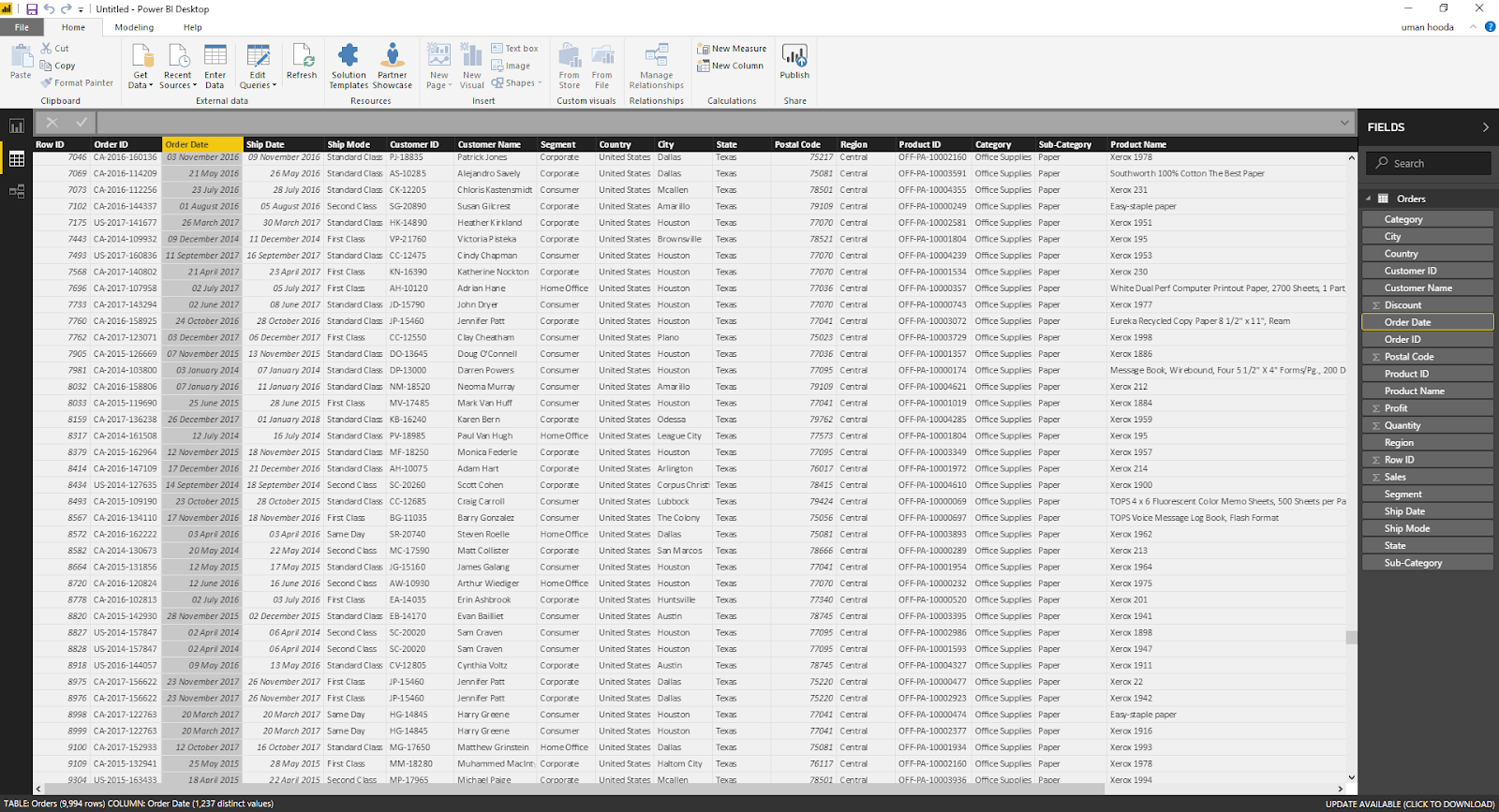Insert an Image from the ribbon
This screenshot has height=812, width=1499.
pyautogui.click(x=511, y=66)
